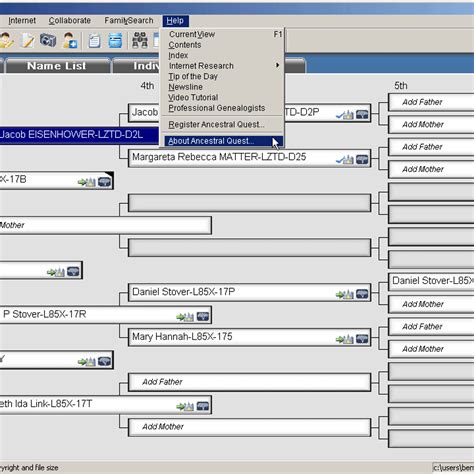Click Add Mother under fifth-generation Daniel Stover
The image size is (474, 474).
pyautogui.click(x=431, y=304)
